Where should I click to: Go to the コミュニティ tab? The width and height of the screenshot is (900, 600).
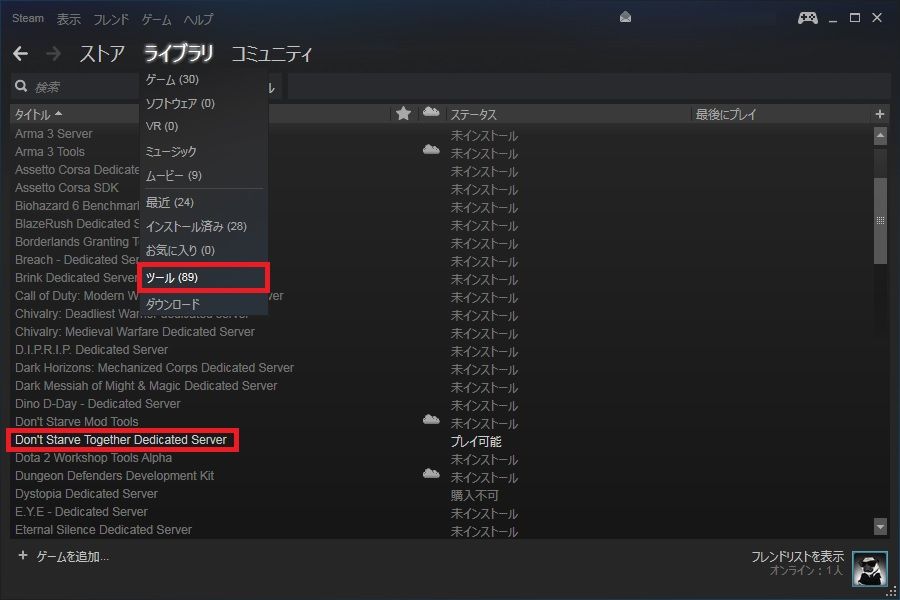[x=271, y=54]
